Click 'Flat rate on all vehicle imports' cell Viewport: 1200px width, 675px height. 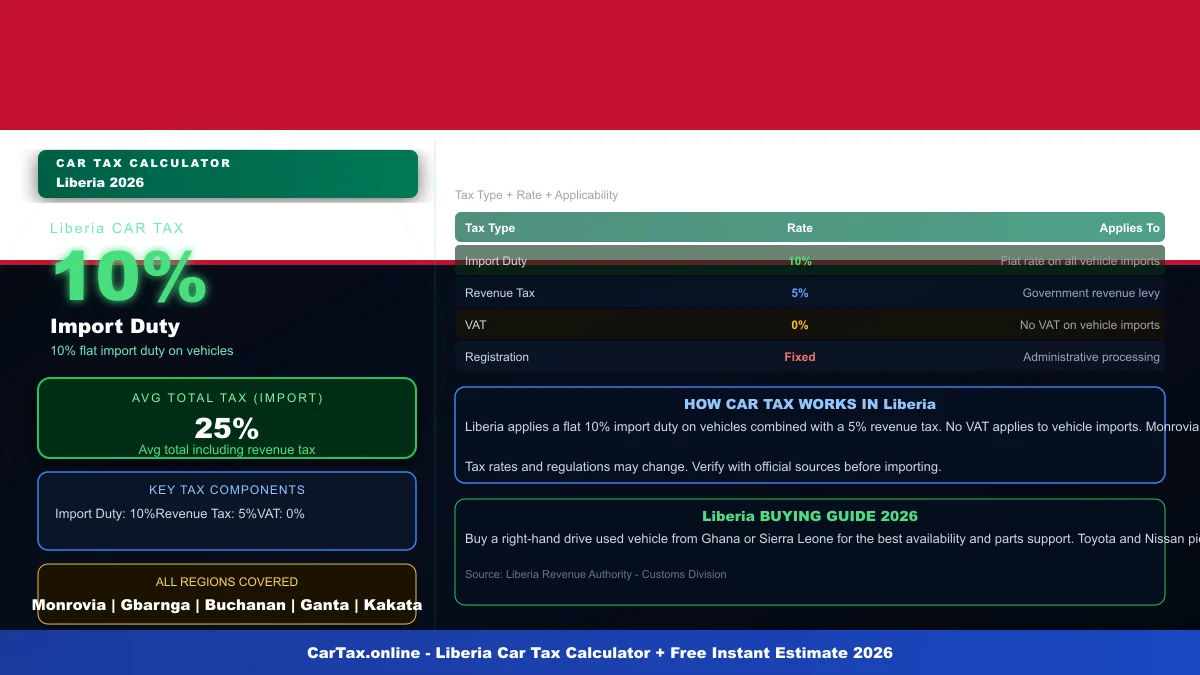(1080, 261)
